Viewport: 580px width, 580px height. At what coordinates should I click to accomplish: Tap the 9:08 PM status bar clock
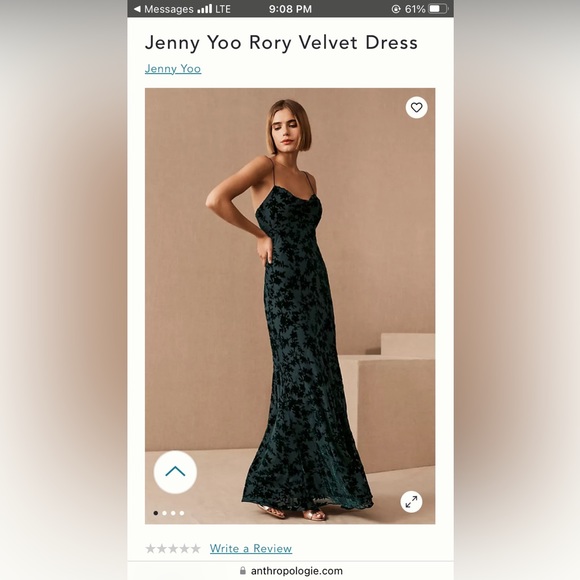click(290, 9)
